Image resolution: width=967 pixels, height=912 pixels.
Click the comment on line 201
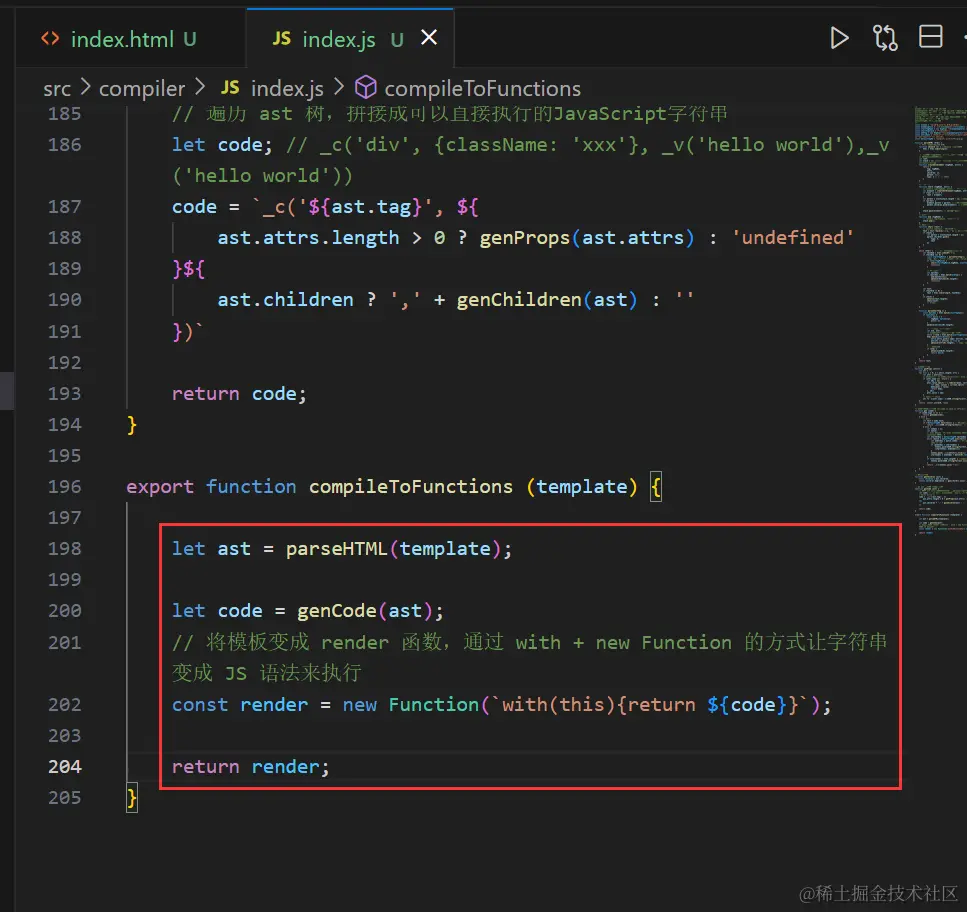point(529,657)
